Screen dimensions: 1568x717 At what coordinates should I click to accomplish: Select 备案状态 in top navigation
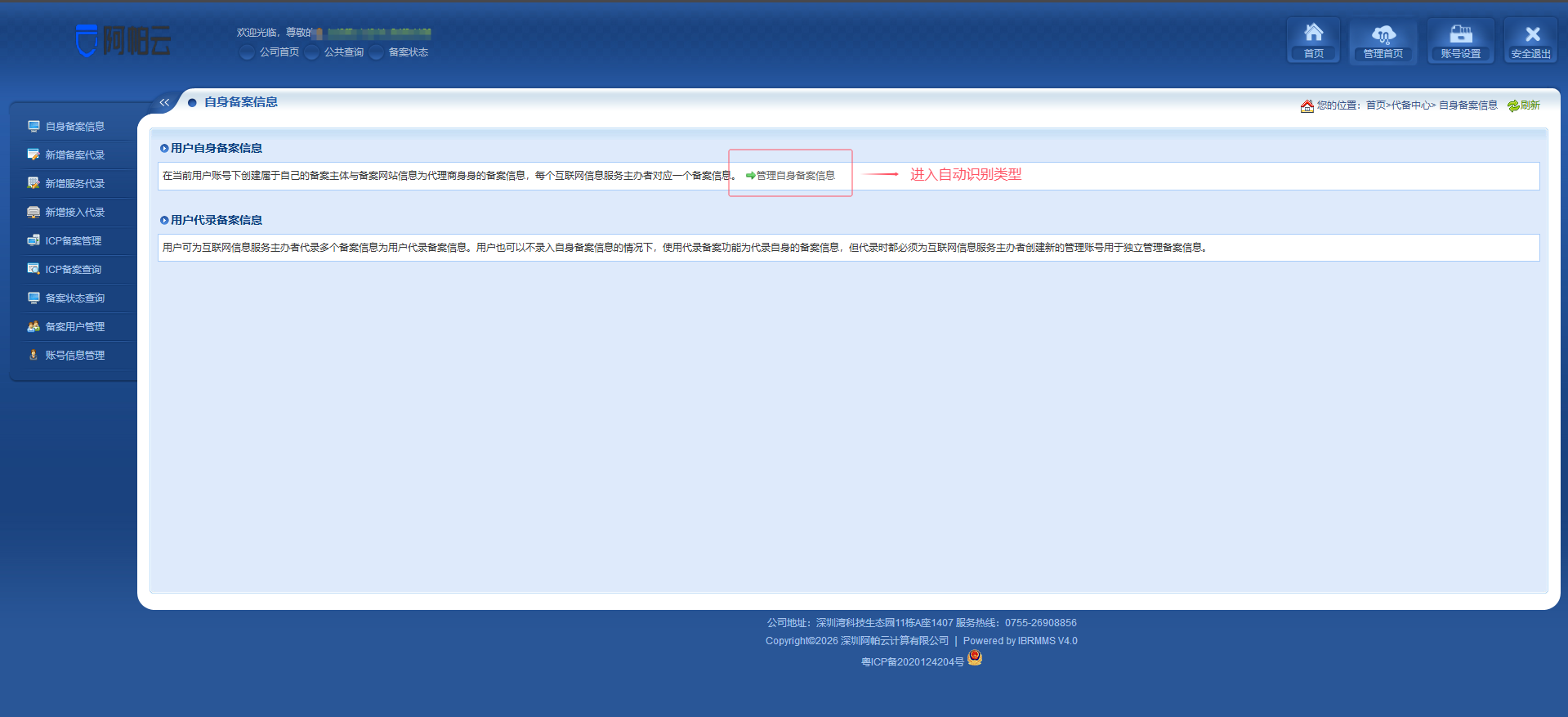pos(408,52)
